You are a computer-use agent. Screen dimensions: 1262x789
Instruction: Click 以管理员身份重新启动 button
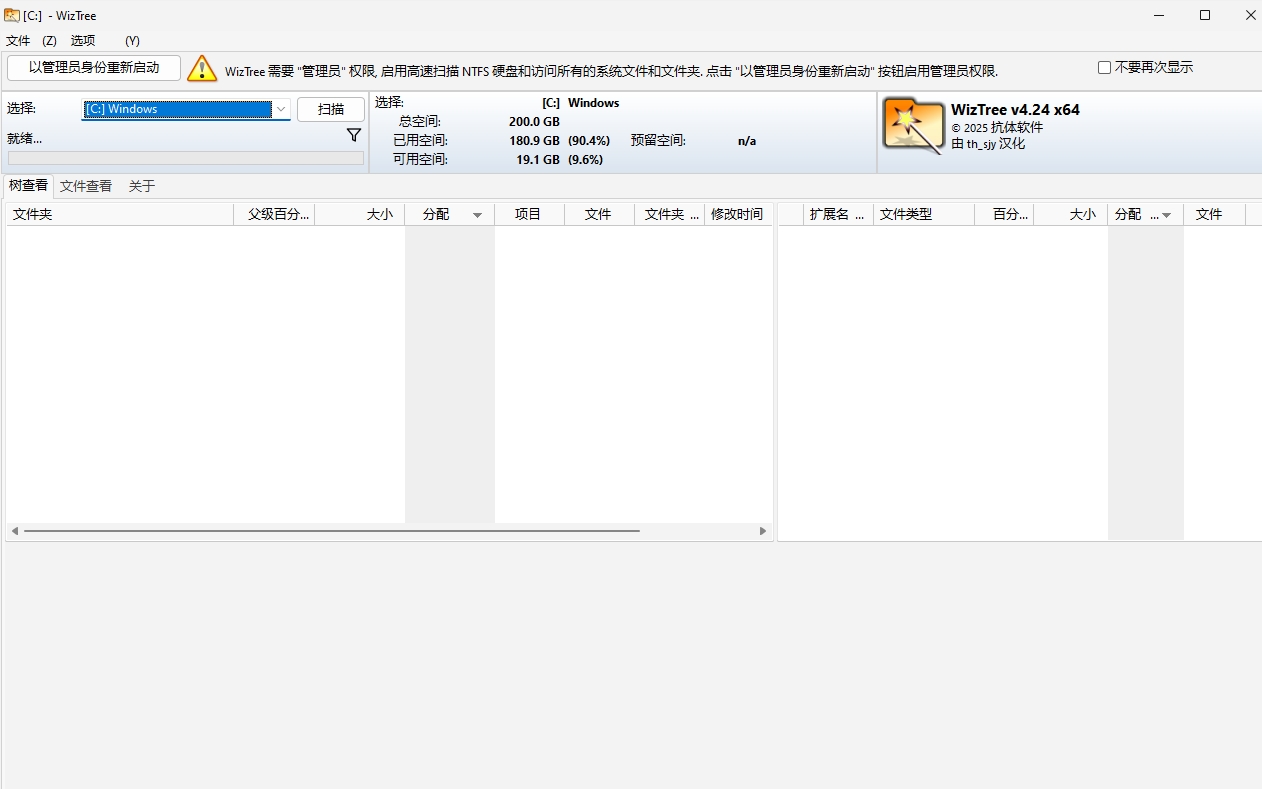tap(94, 68)
